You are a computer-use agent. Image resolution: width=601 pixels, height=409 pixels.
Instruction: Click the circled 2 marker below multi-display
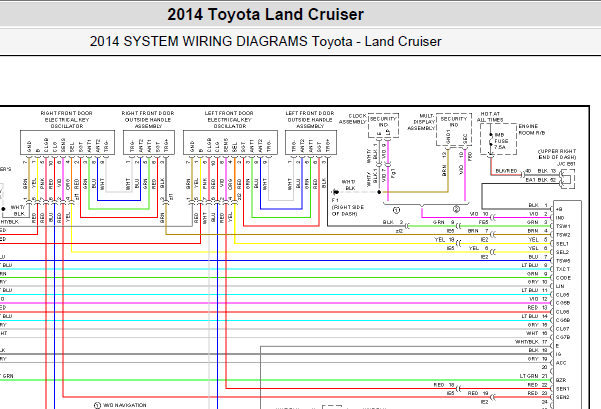pos(456,209)
